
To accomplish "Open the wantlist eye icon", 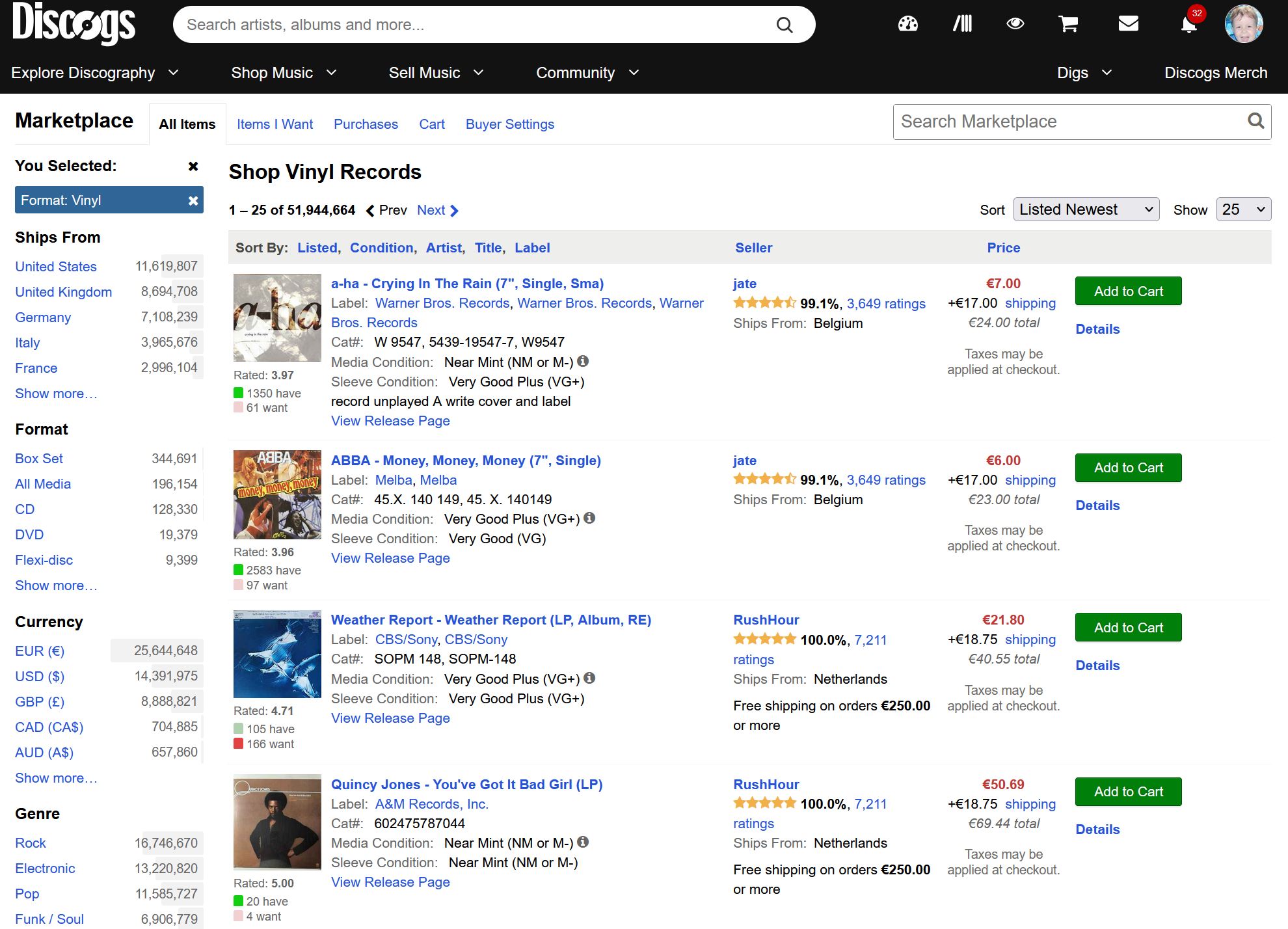I will [x=1015, y=25].
